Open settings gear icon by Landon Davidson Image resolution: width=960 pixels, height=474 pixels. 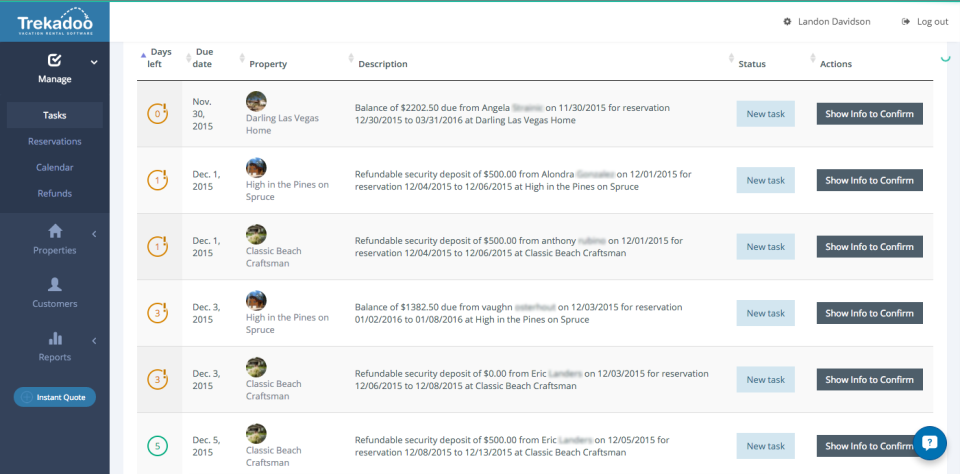coord(787,21)
